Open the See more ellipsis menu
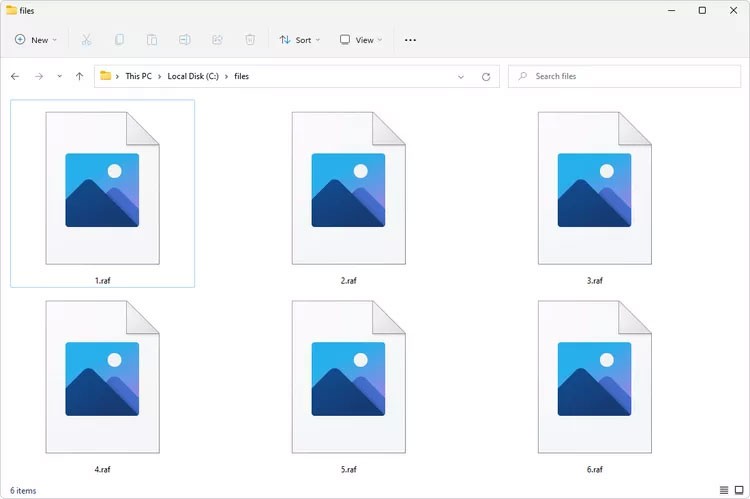This screenshot has width=750, height=499. [410, 40]
